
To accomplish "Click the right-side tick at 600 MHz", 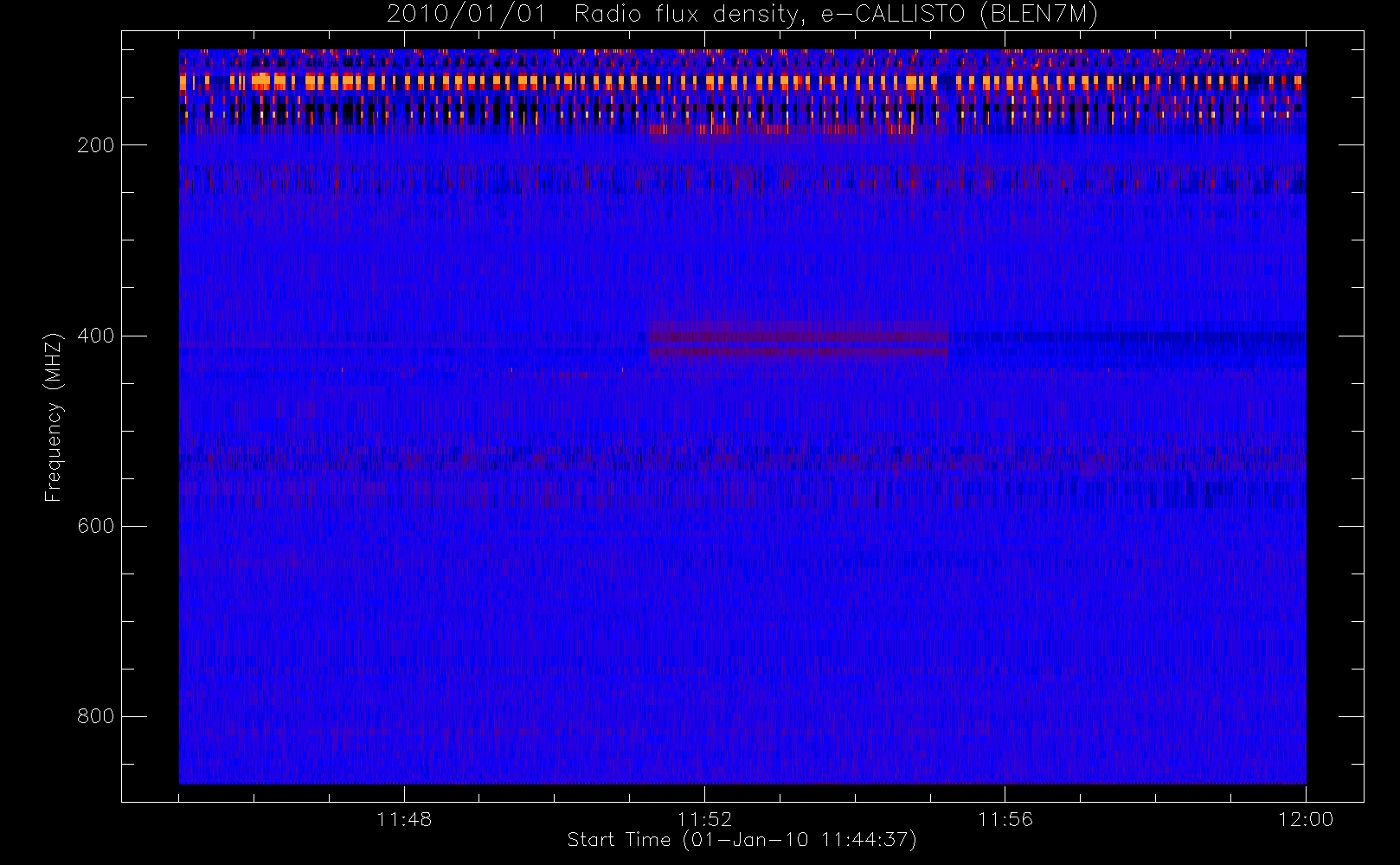I will [1351, 526].
